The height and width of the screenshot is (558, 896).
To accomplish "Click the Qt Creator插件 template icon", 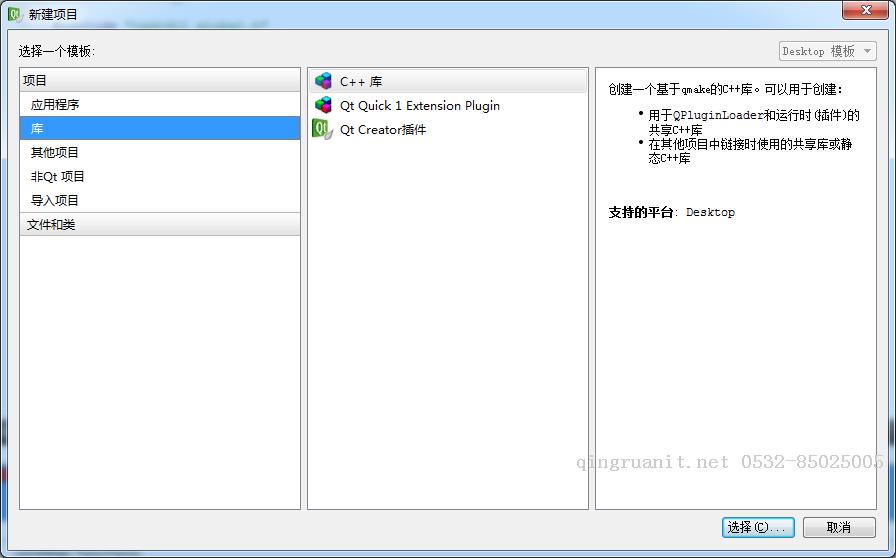I will point(322,129).
